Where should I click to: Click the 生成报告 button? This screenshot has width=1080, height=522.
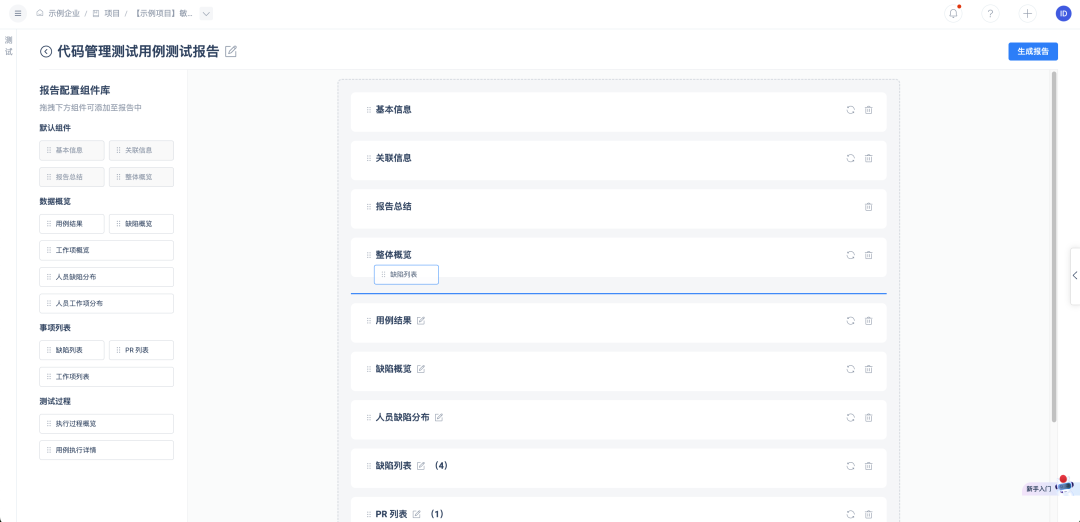[x=1032, y=51]
